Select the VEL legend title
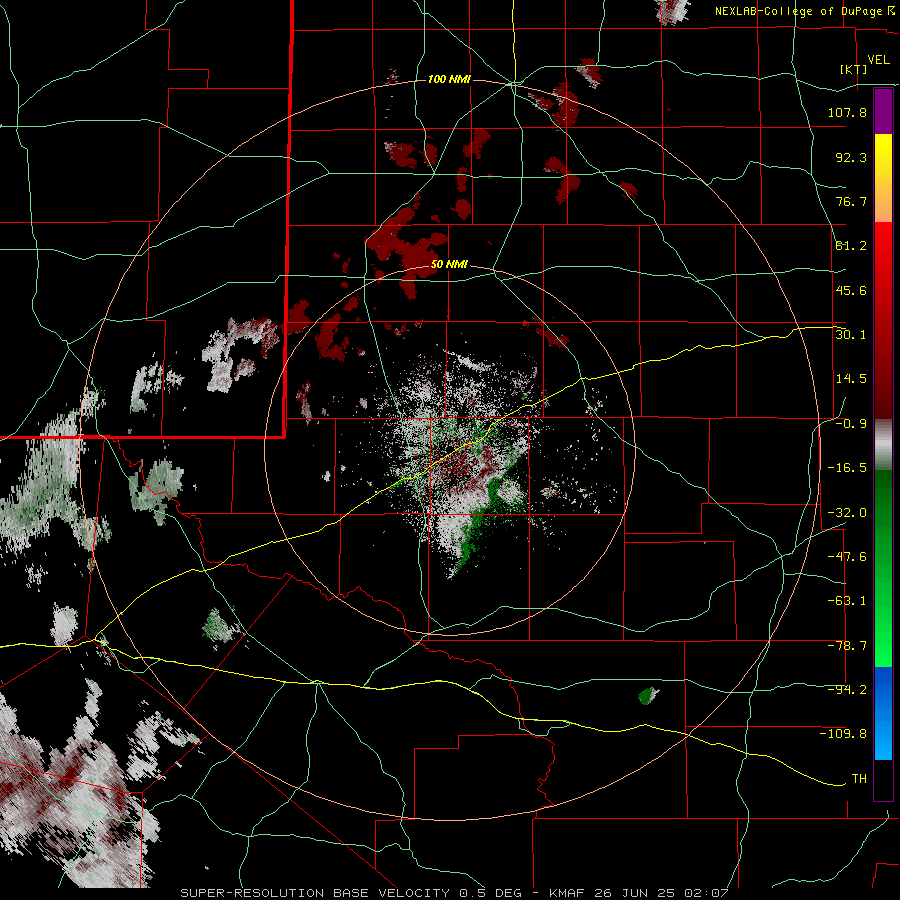This screenshot has height=900, width=900. pyautogui.click(x=878, y=60)
